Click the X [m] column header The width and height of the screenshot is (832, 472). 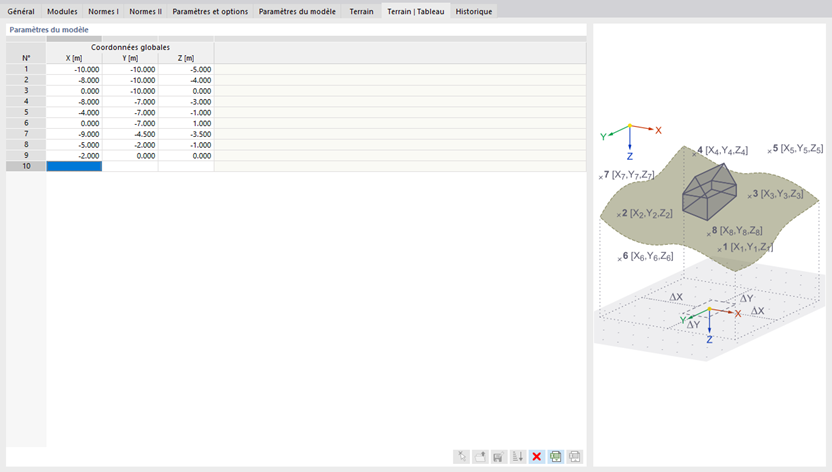click(74, 58)
